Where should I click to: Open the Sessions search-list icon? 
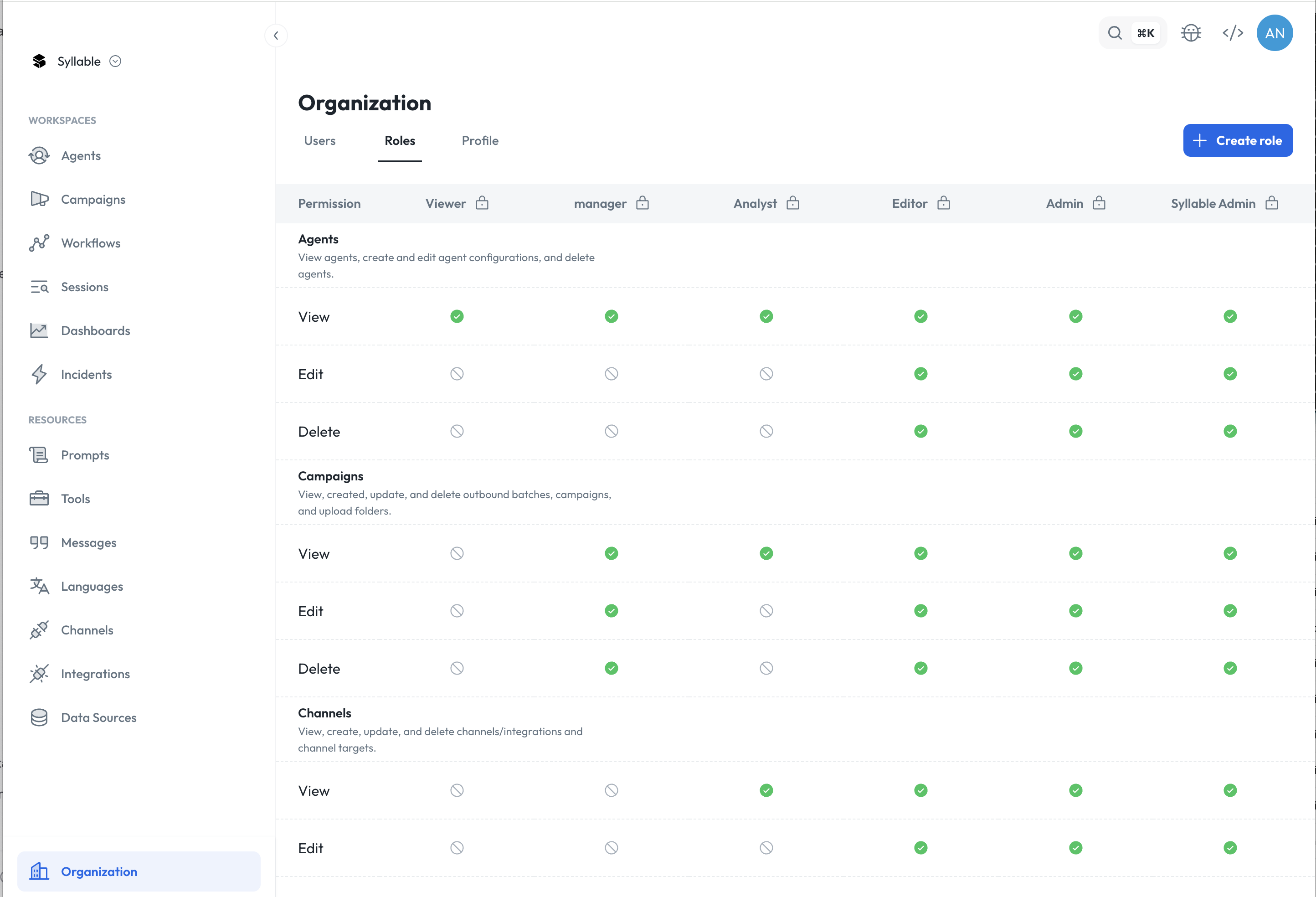pos(39,287)
